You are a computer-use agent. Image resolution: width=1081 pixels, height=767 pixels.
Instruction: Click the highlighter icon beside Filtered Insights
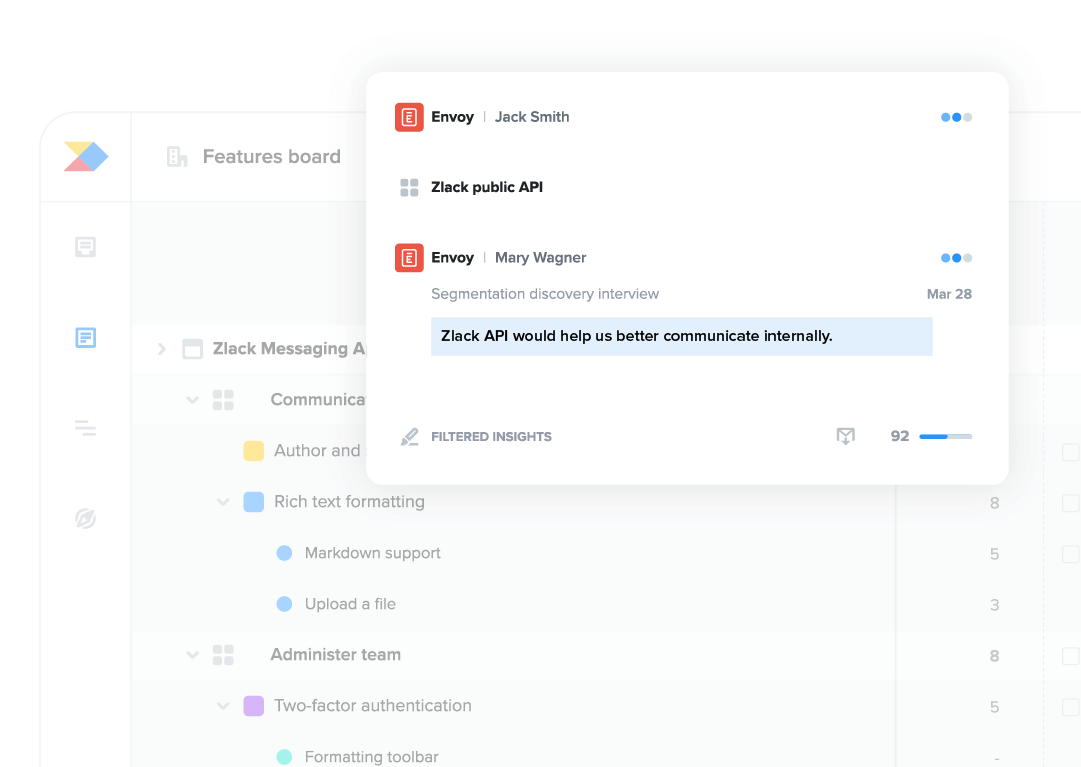410,436
